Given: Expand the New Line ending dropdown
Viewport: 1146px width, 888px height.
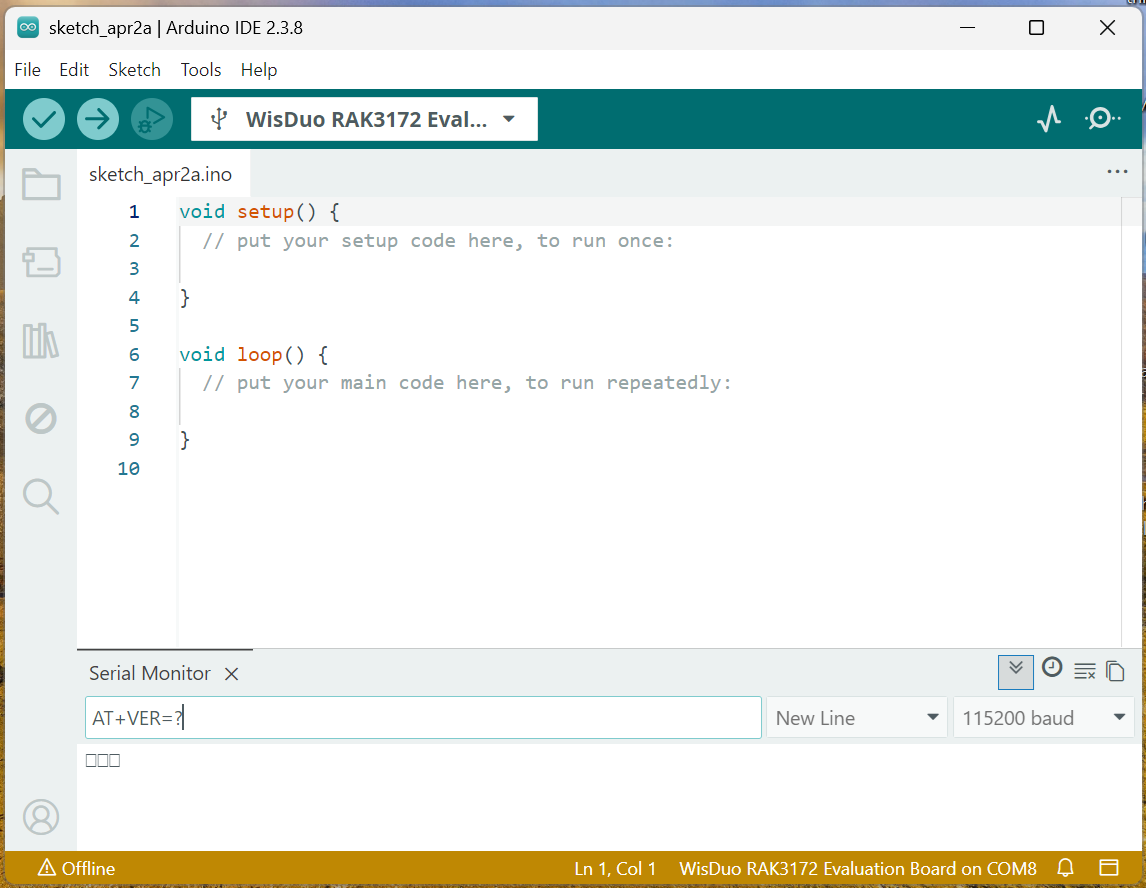Looking at the screenshot, I should point(856,718).
